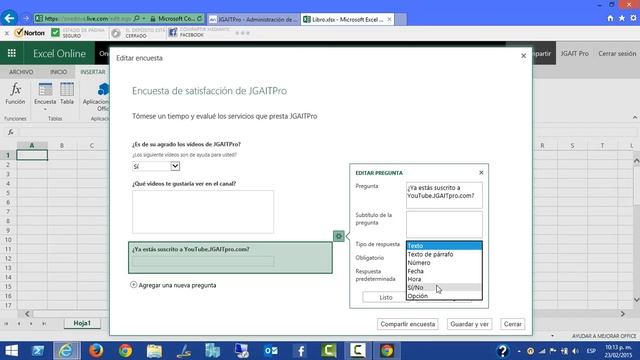
Task: Click the gear icon beside the selected question
Action: click(338, 236)
